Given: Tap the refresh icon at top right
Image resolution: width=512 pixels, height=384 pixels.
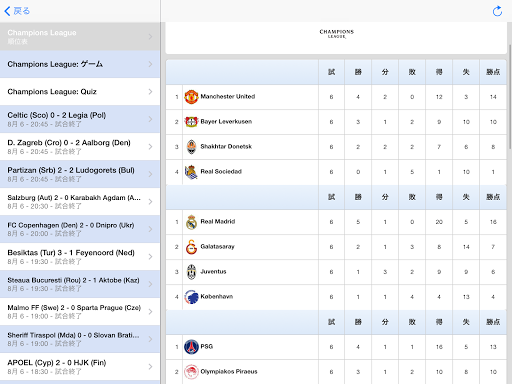Looking at the screenshot, I should click(x=497, y=11).
